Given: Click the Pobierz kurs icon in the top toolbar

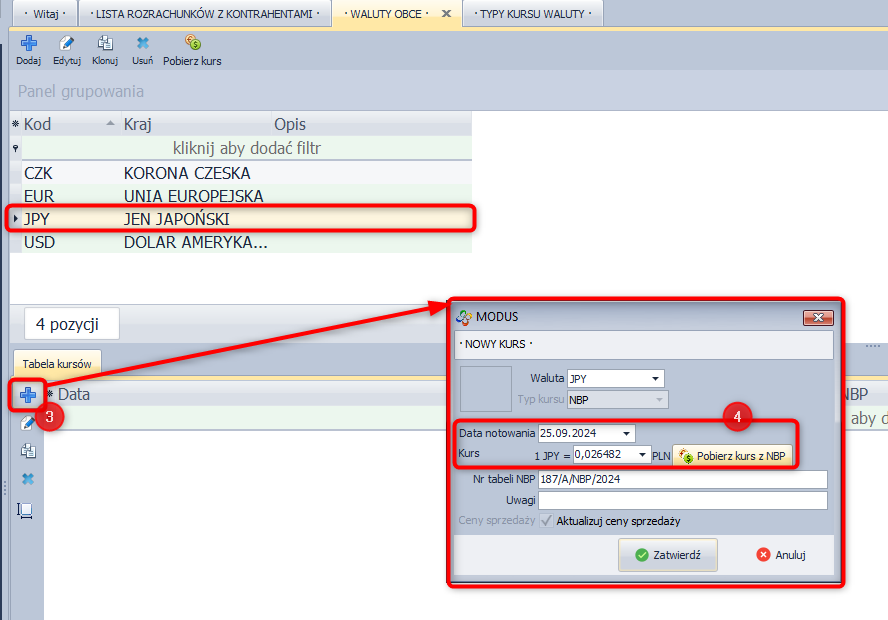Looking at the screenshot, I should click(192, 44).
